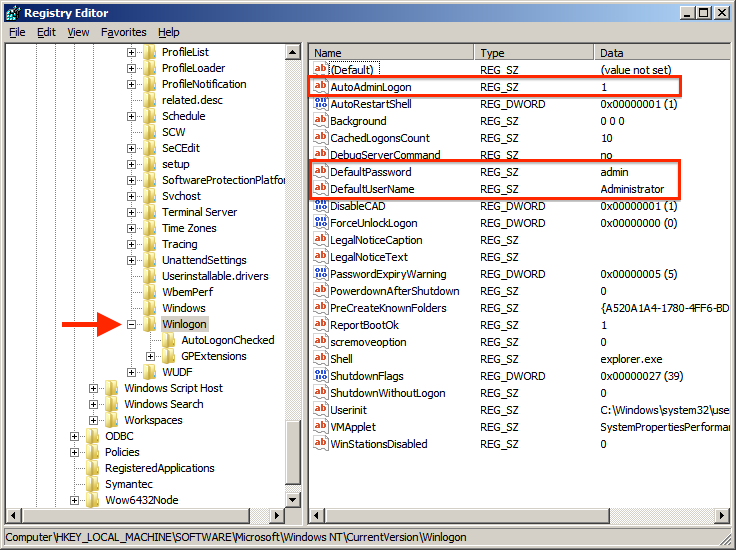
Task: Click the Symantec folder icon
Action: click(92, 484)
